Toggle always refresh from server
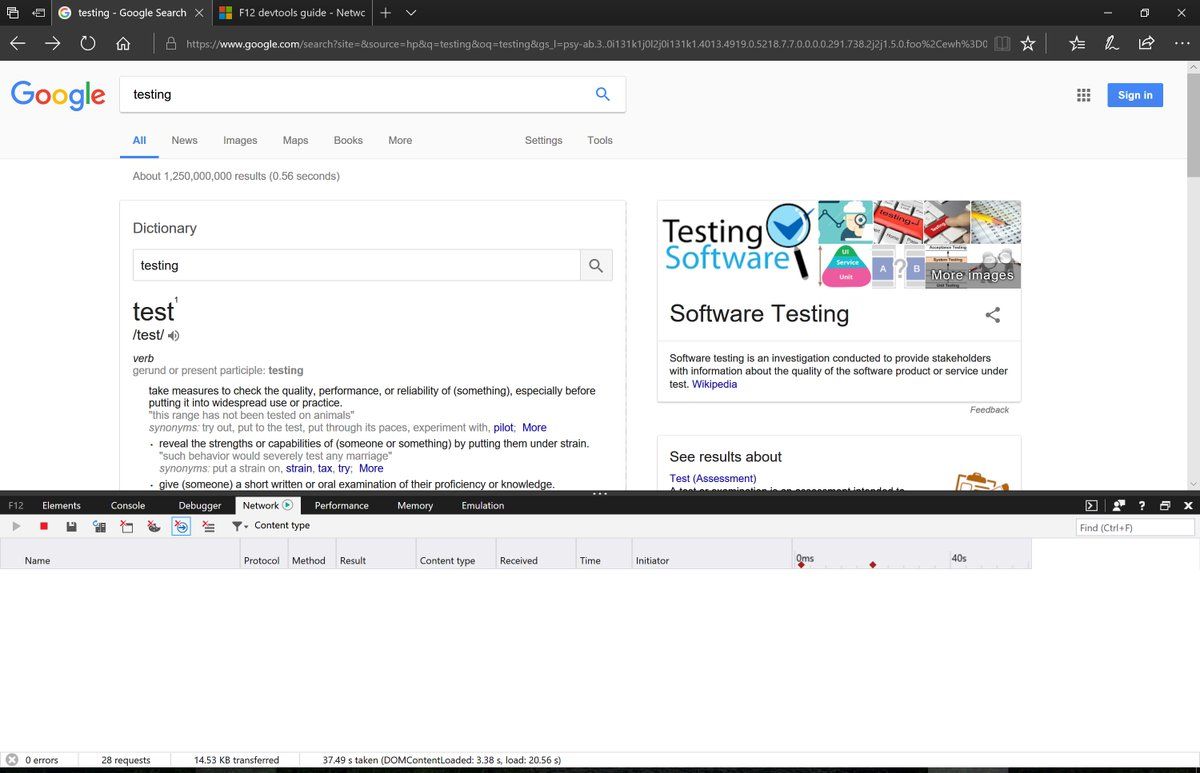1200x773 pixels. [99, 526]
